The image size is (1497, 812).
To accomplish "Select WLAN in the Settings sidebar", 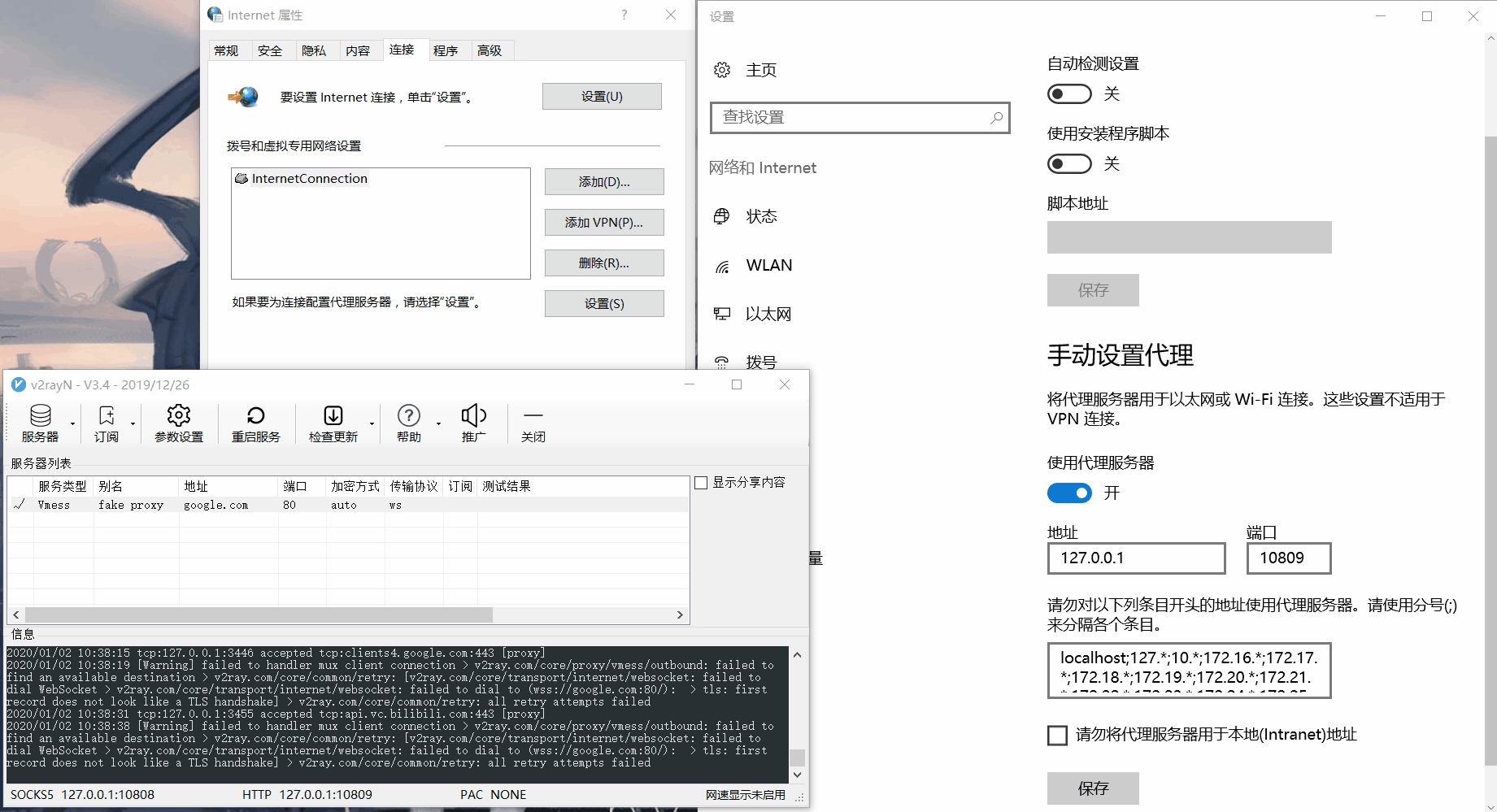I will tap(768, 265).
